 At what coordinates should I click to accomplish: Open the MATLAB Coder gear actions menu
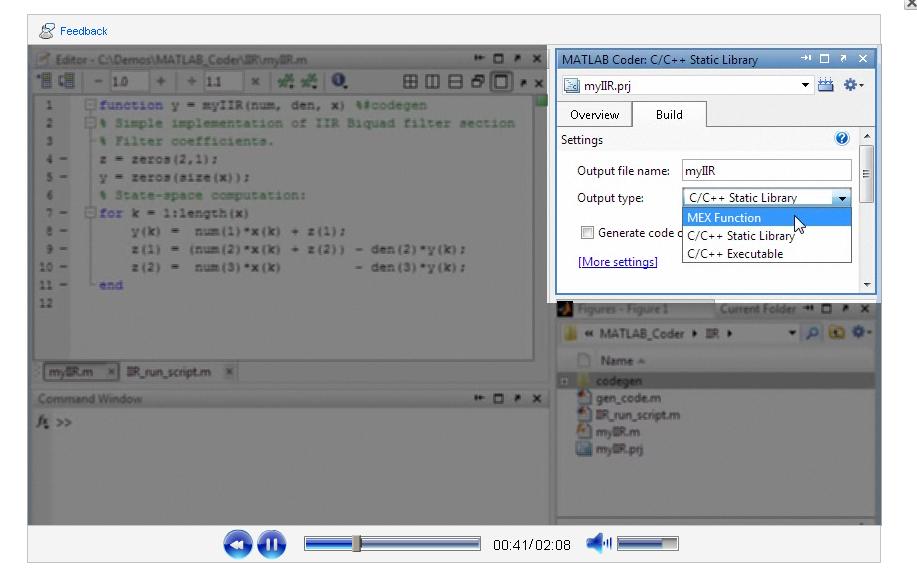tap(852, 86)
